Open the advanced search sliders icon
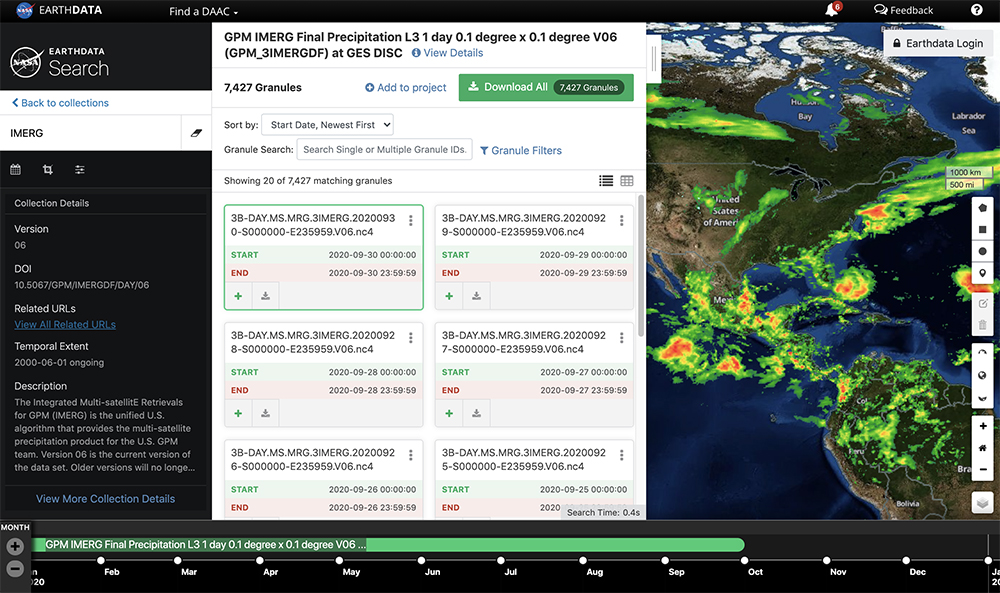 click(x=80, y=170)
